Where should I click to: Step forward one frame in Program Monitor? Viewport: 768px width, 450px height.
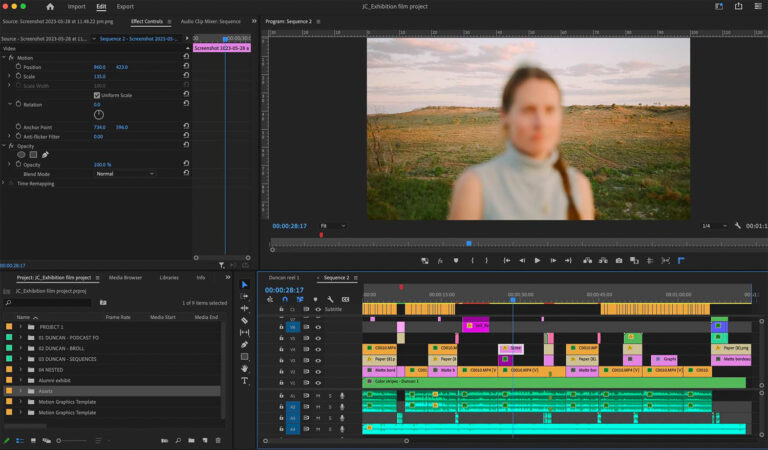(x=553, y=261)
